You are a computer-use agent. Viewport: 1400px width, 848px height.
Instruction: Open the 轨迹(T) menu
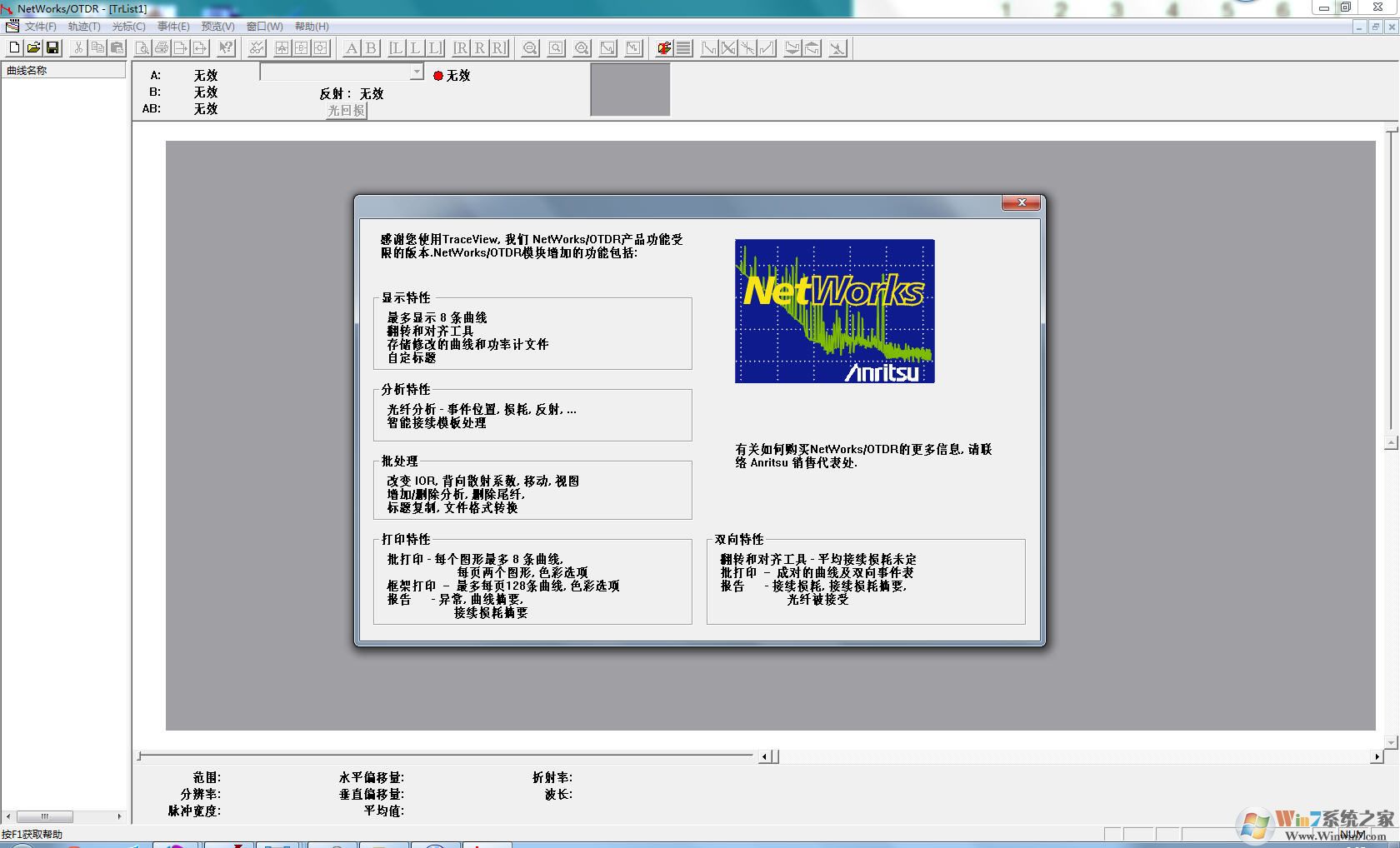(84, 27)
